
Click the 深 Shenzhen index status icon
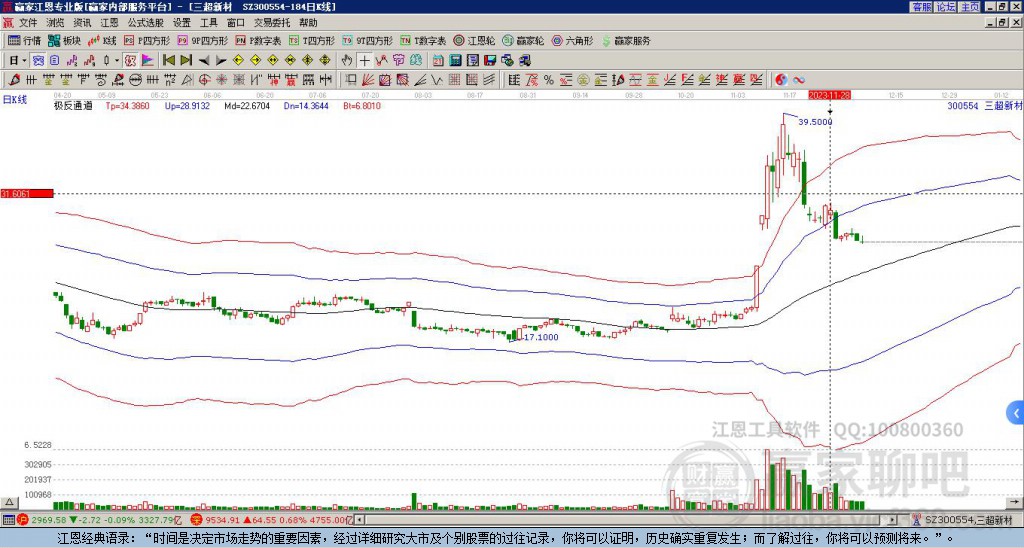tap(197, 520)
